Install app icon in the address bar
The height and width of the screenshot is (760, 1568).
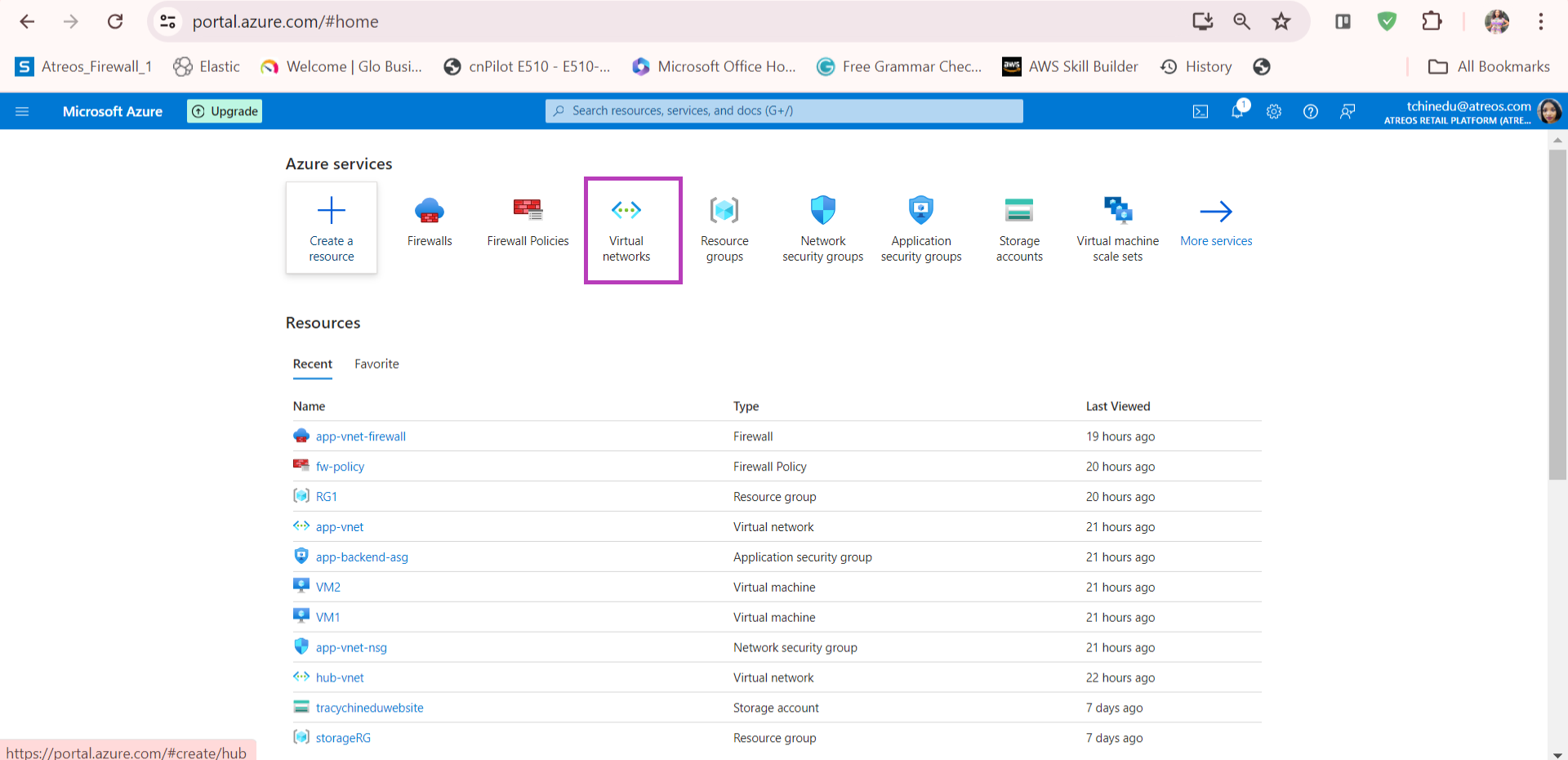click(x=1202, y=21)
